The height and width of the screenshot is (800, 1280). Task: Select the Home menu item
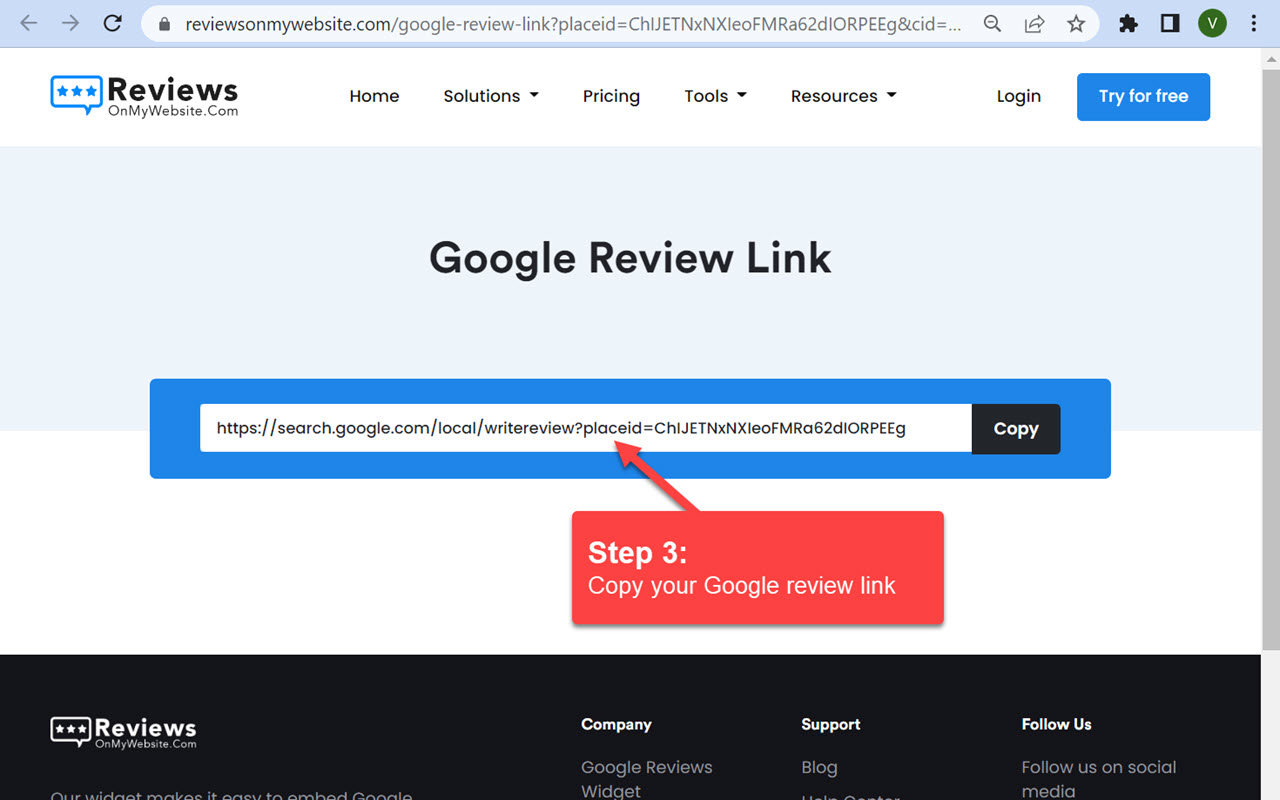(374, 96)
